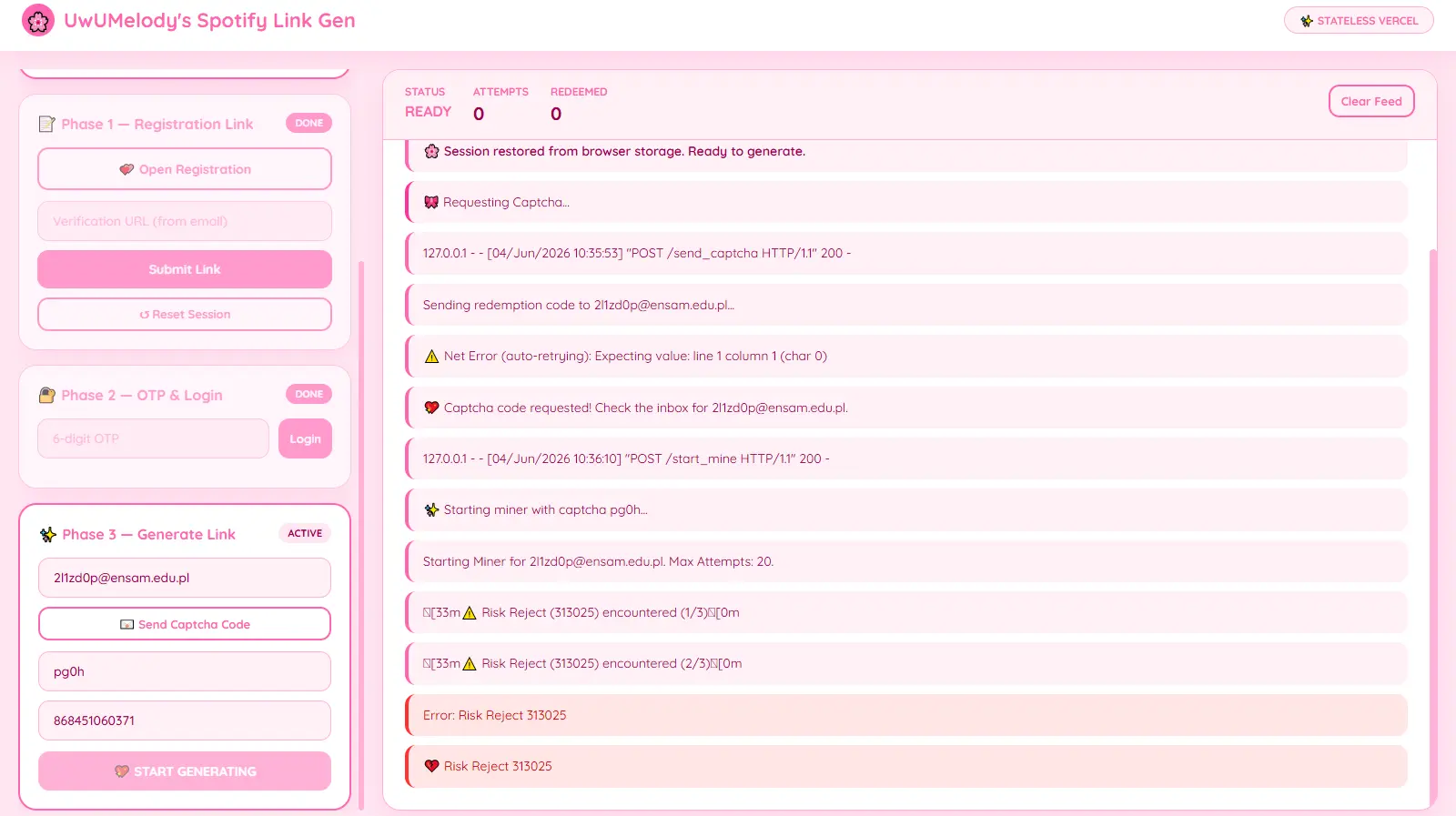Click the Phase 2 DONE badge
The height and width of the screenshot is (816, 1456).
coord(308,394)
